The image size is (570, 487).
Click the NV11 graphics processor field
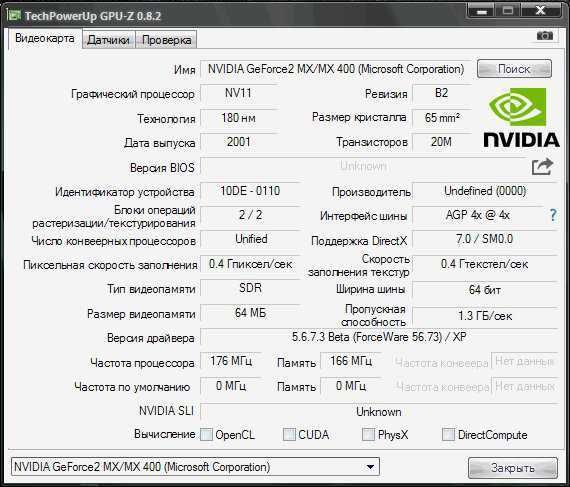[238, 93]
